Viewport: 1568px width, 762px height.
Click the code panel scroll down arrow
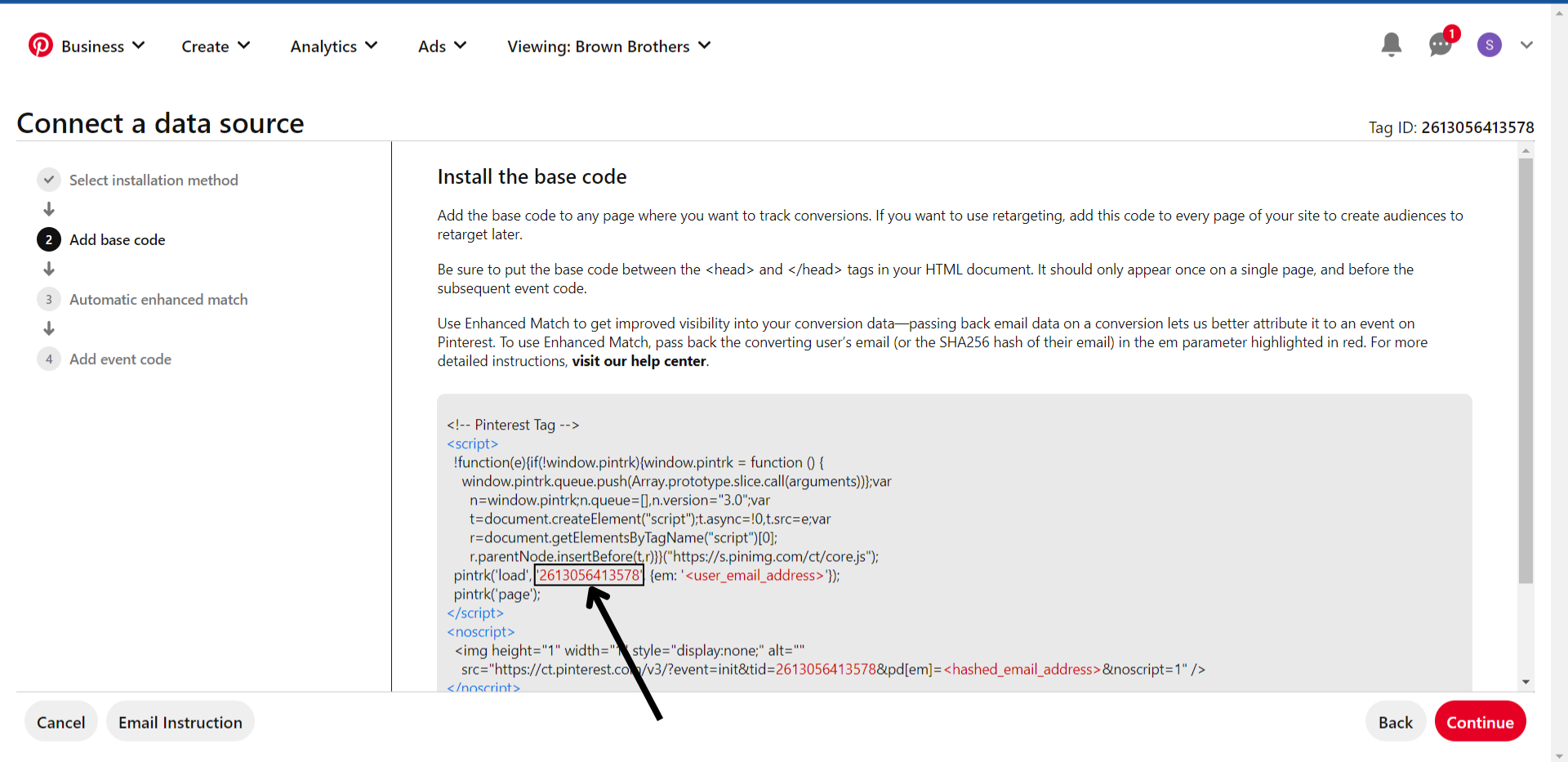point(1526,682)
